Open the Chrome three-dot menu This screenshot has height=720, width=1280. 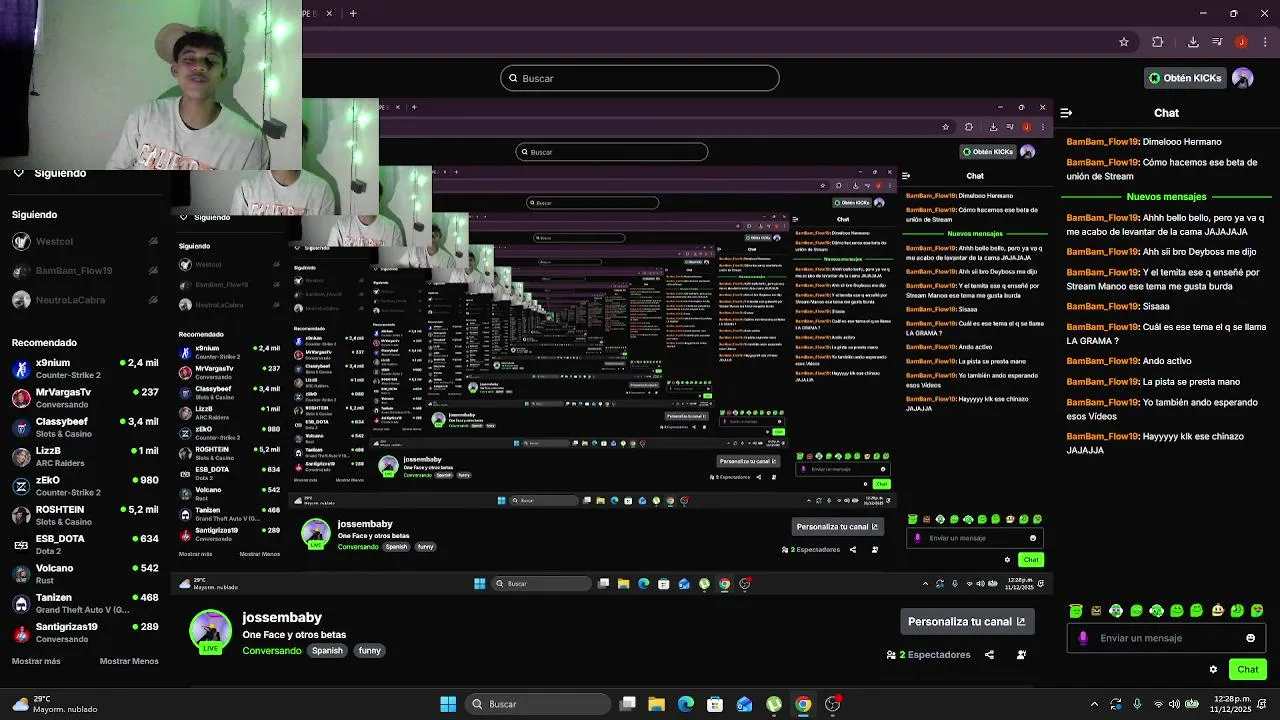tap(1264, 42)
